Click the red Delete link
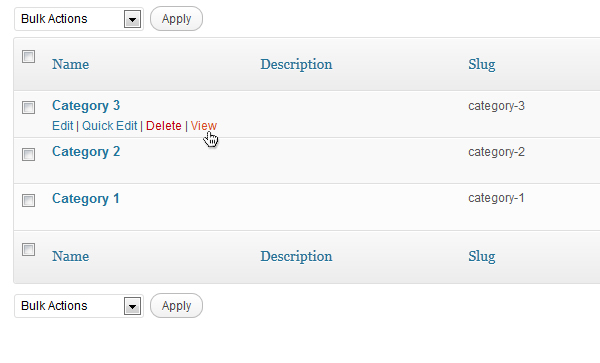 [164, 126]
